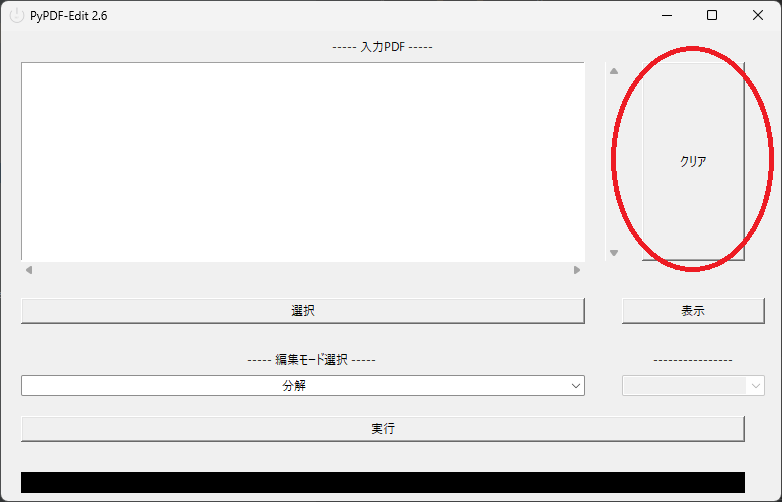Click the 選択 button to choose PDFs
The image size is (782, 502).
click(303, 311)
